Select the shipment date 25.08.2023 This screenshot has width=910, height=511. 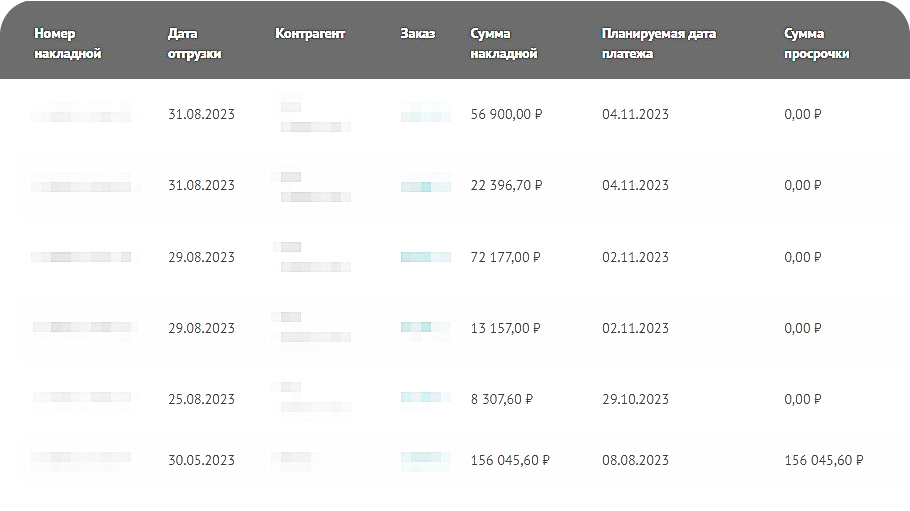[x=201, y=399]
